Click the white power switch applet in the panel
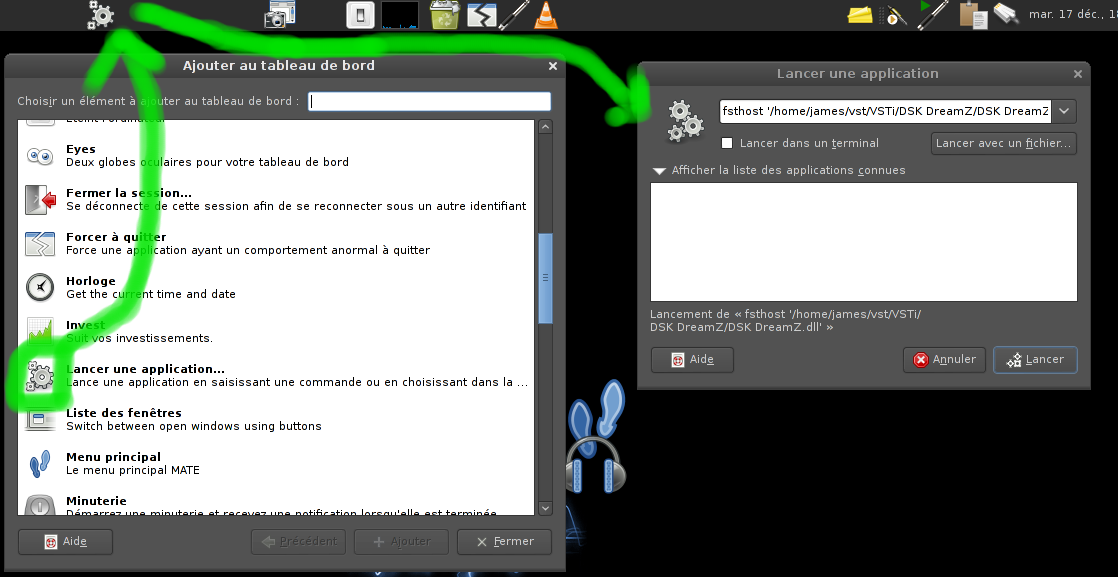The height and width of the screenshot is (577, 1118). tap(361, 15)
